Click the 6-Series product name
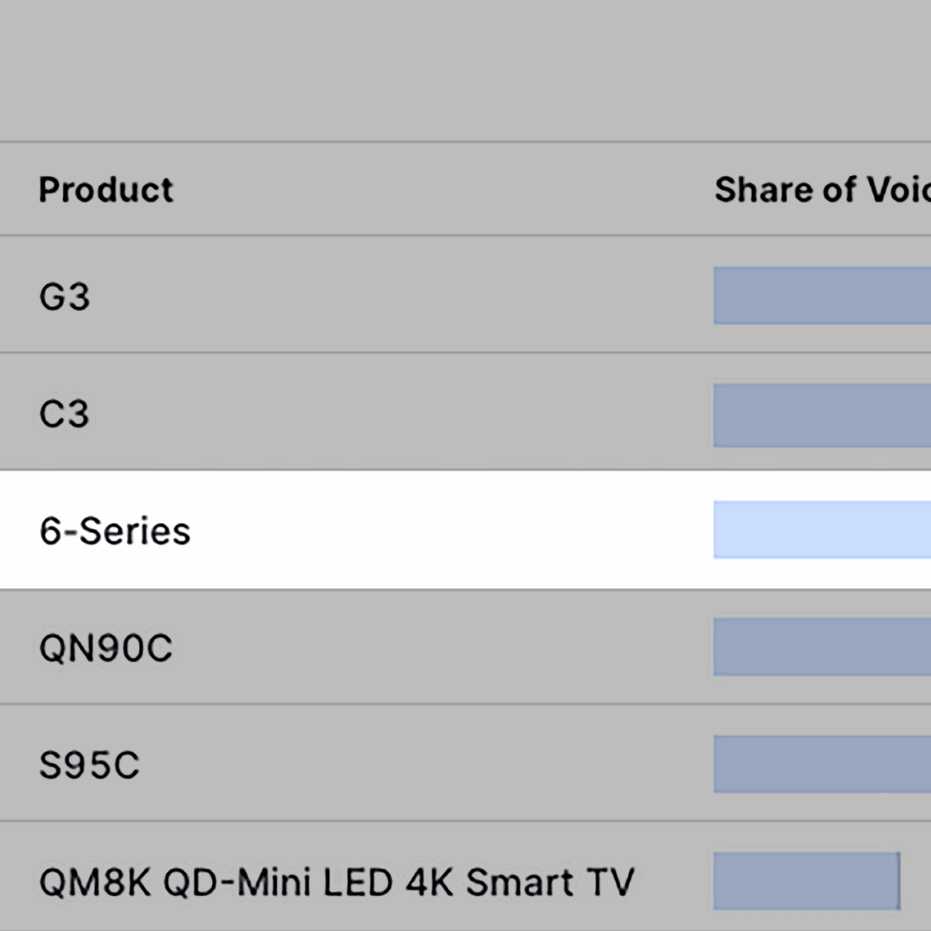 pos(115,531)
